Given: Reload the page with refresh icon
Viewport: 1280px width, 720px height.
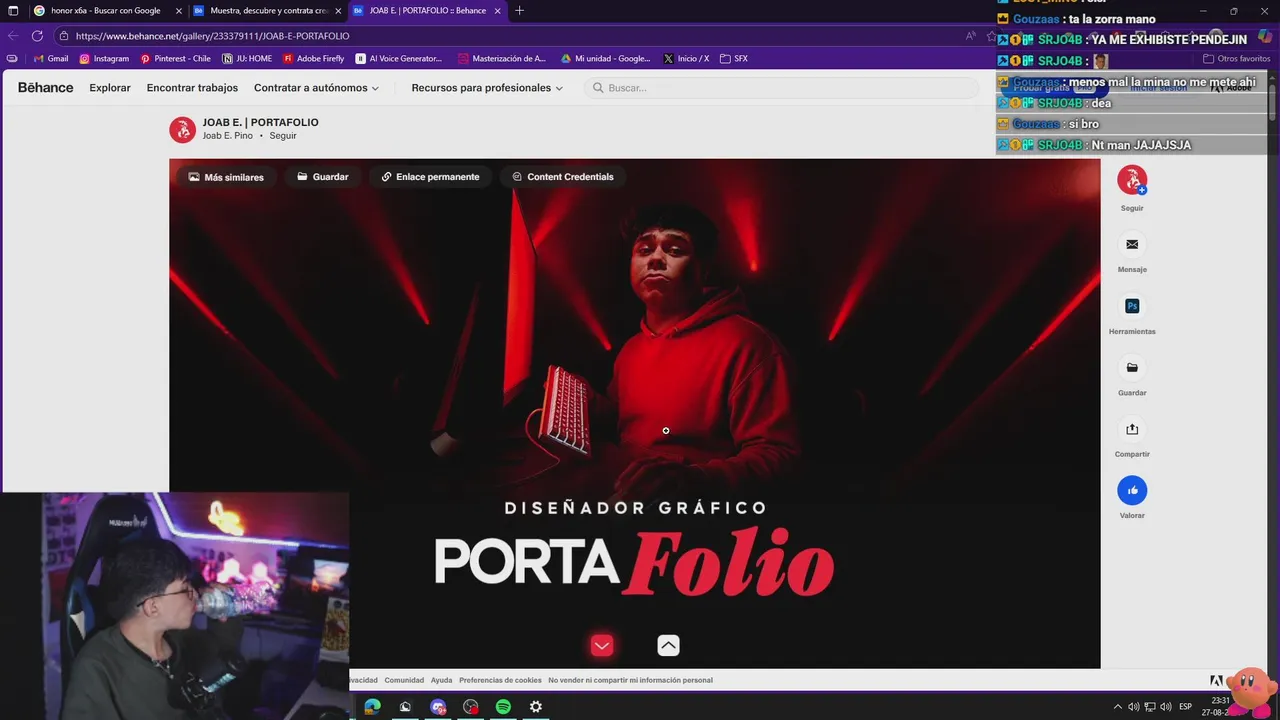Looking at the screenshot, I should pos(37,36).
